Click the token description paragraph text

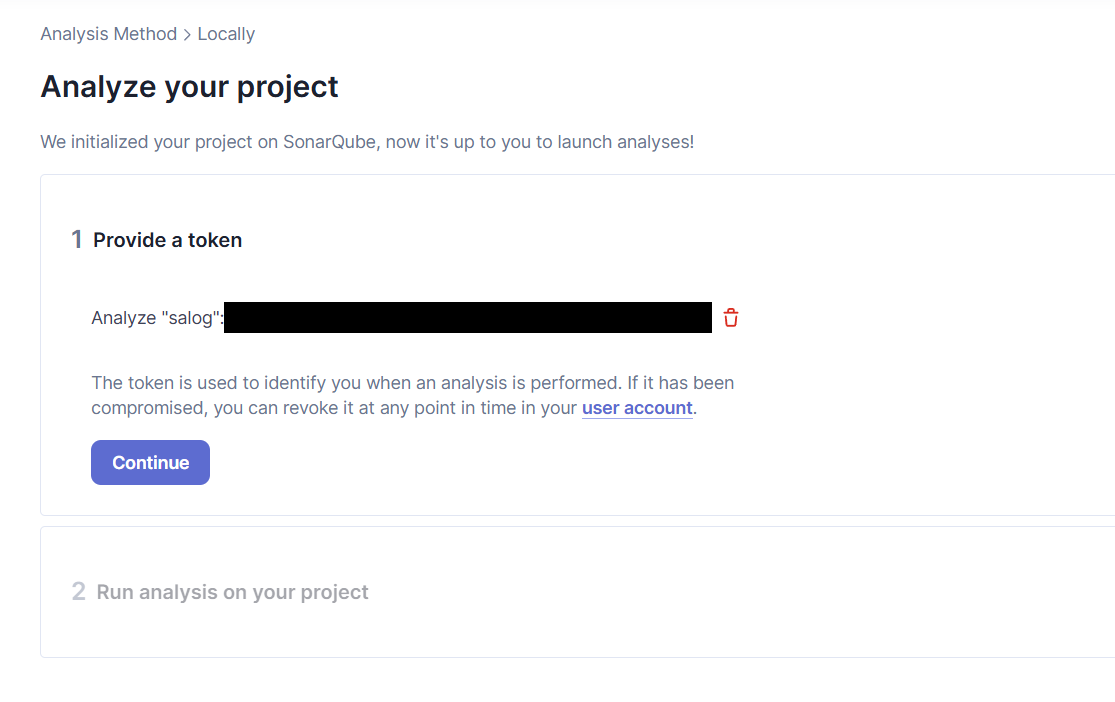pyautogui.click(x=412, y=395)
